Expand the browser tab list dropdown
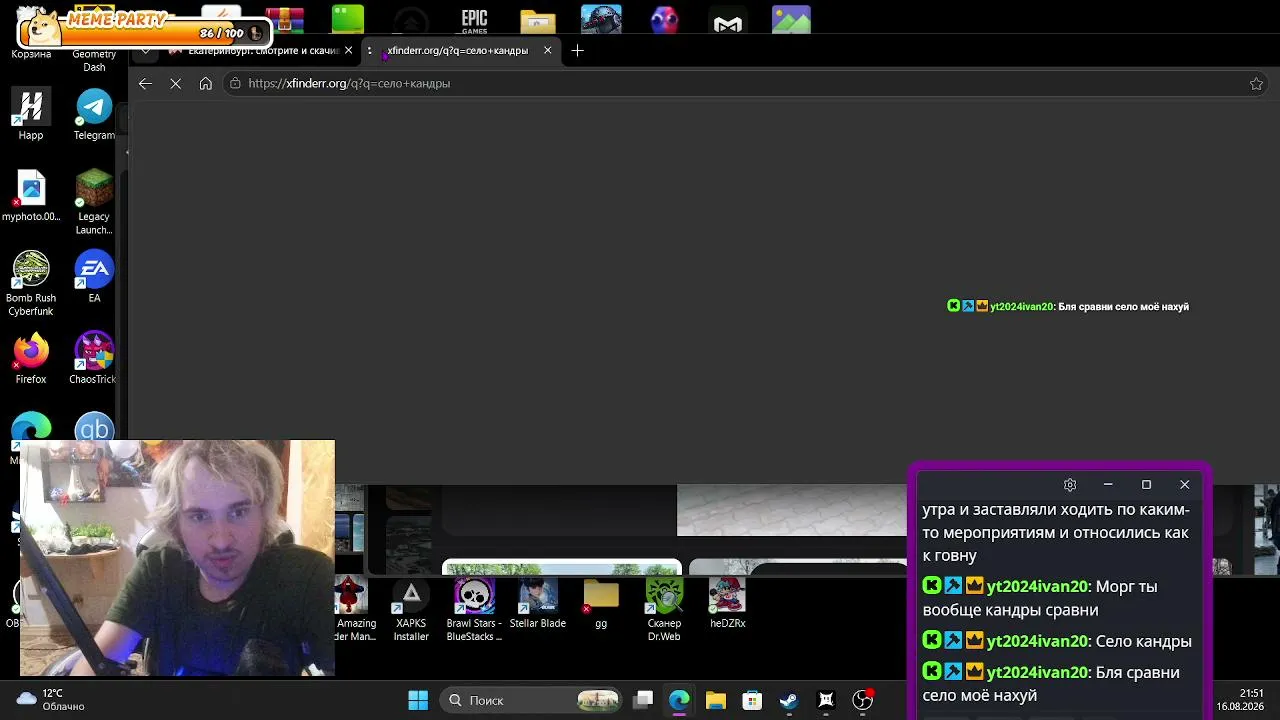Screen dimensions: 1280x720 145,50
